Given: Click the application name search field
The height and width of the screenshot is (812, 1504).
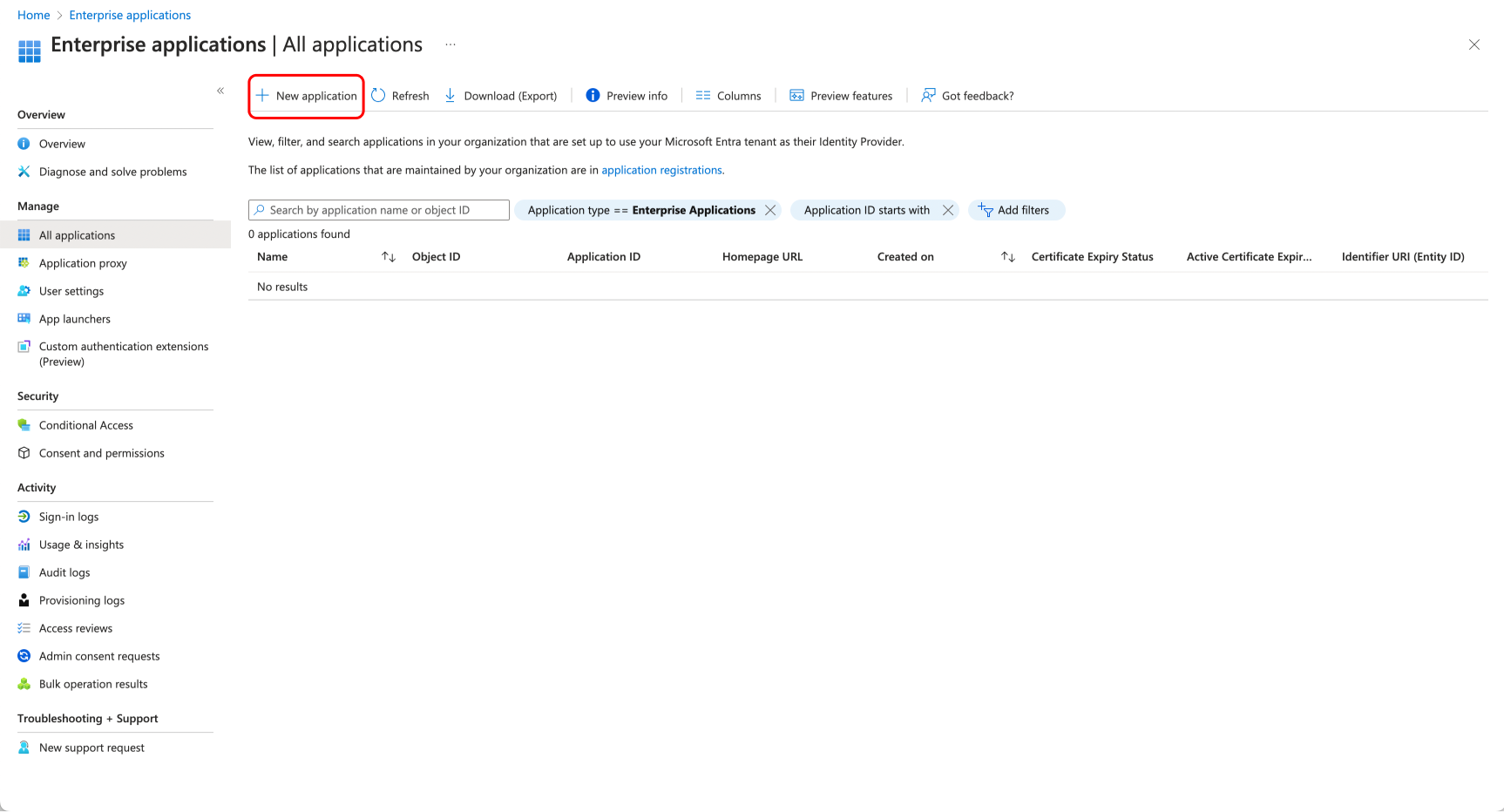Looking at the screenshot, I should pos(377,210).
